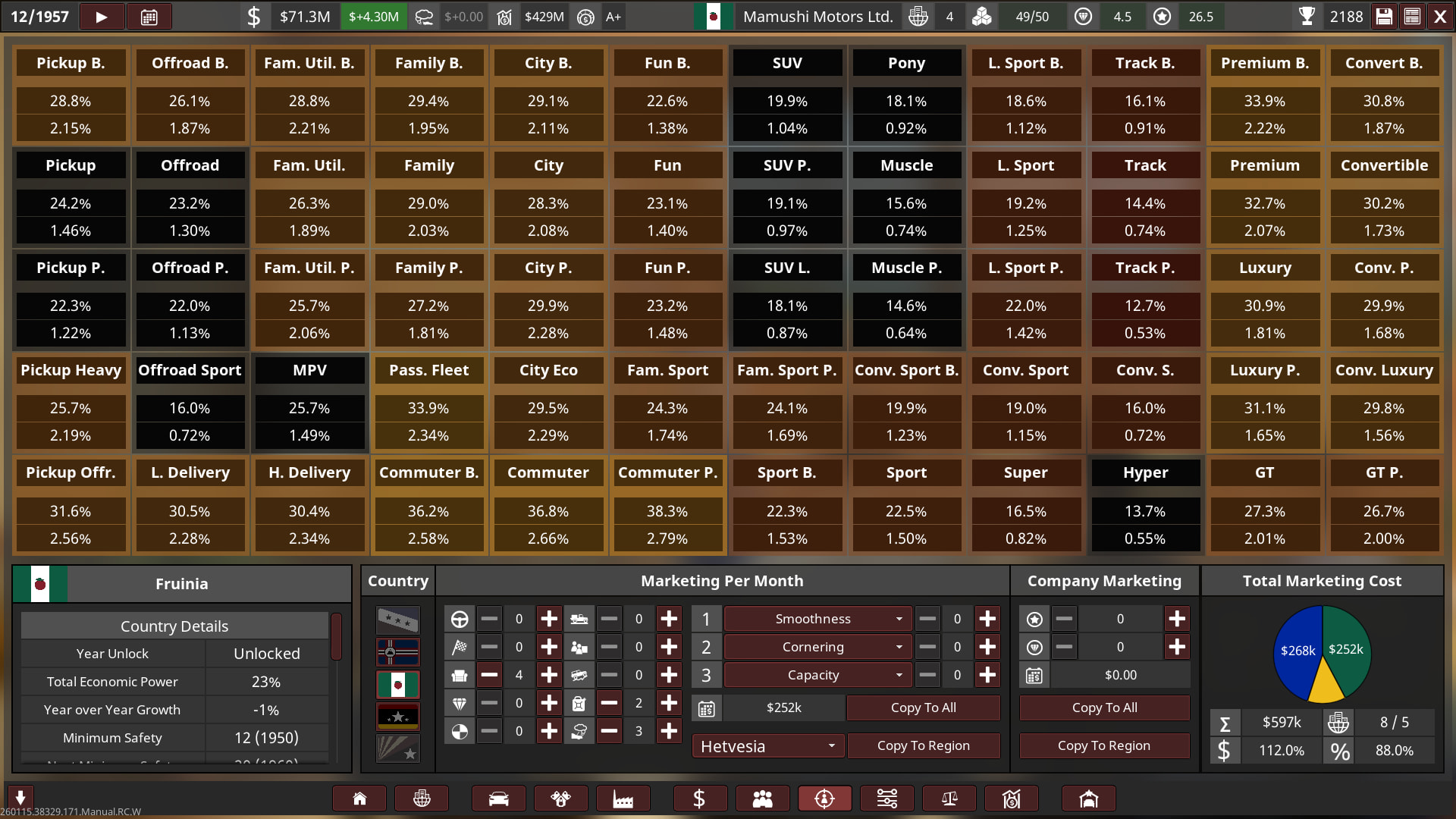Open the balance scales icon
The image size is (1456, 819).
pyautogui.click(x=949, y=799)
